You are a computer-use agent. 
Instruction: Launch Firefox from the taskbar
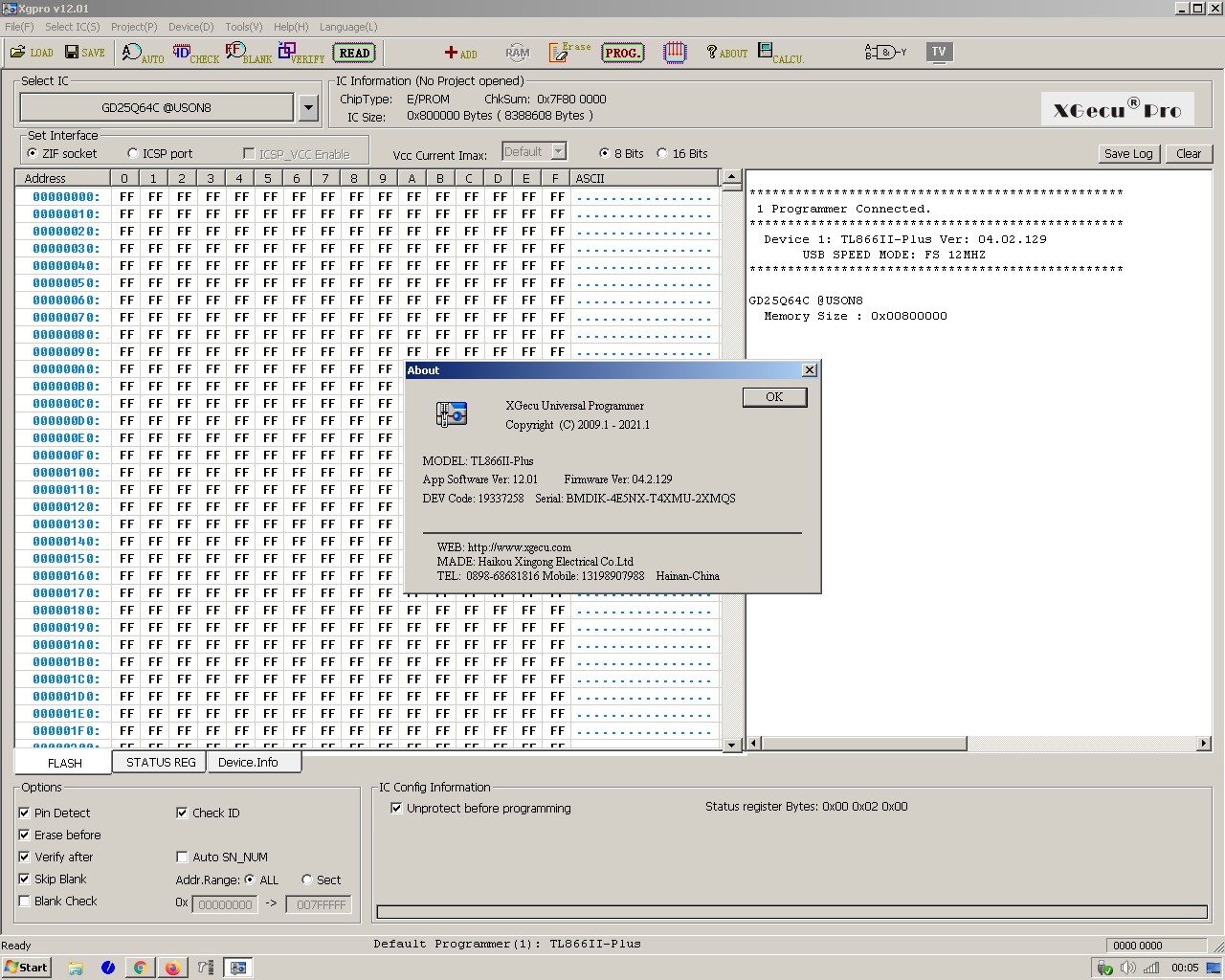172,968
